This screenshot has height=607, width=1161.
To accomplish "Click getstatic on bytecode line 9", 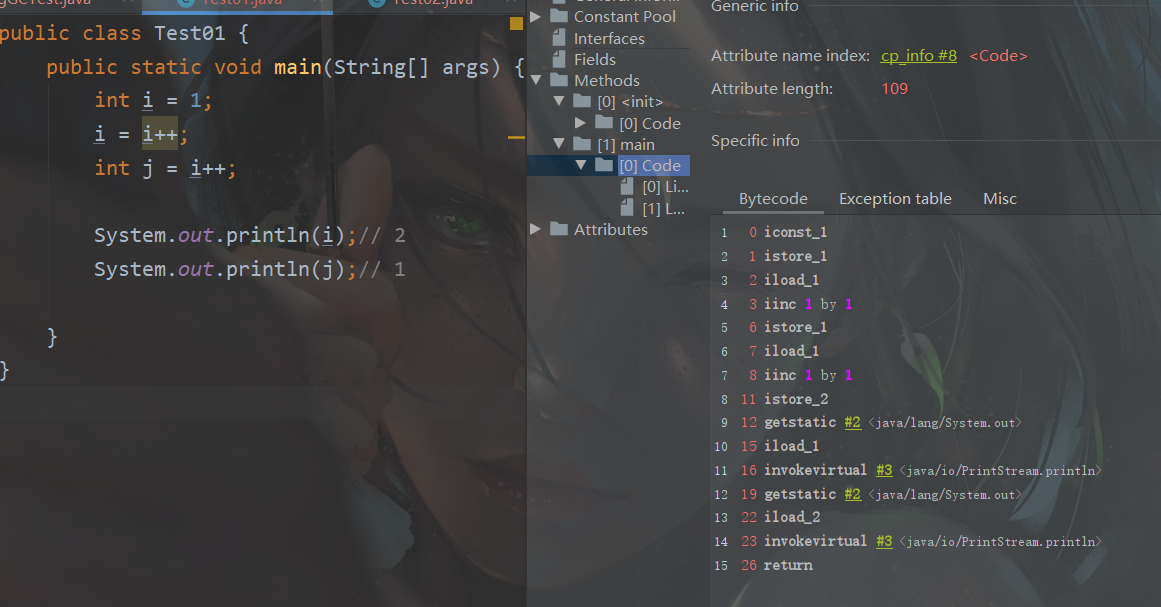I will pos(800,423).
